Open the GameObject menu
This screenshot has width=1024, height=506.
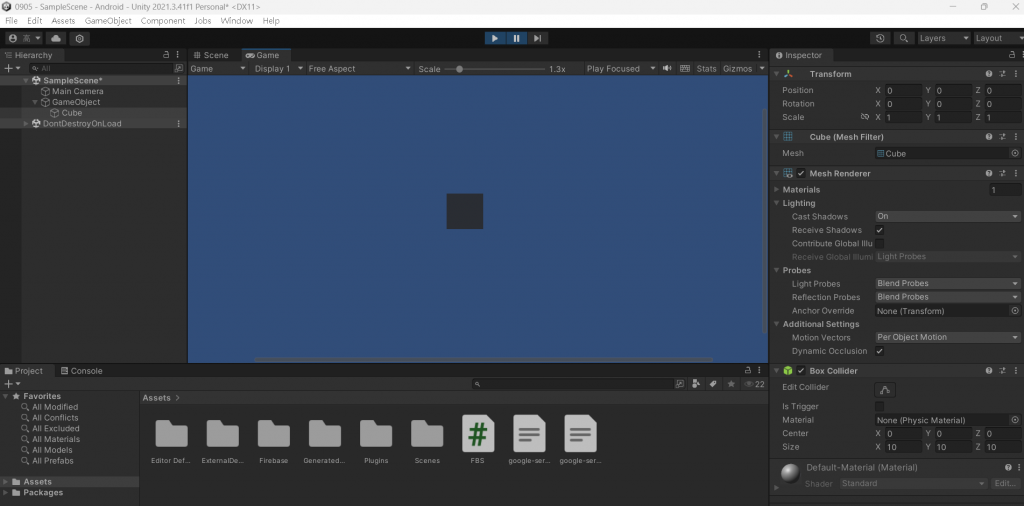pyautogui.click(x=108, y=21)
